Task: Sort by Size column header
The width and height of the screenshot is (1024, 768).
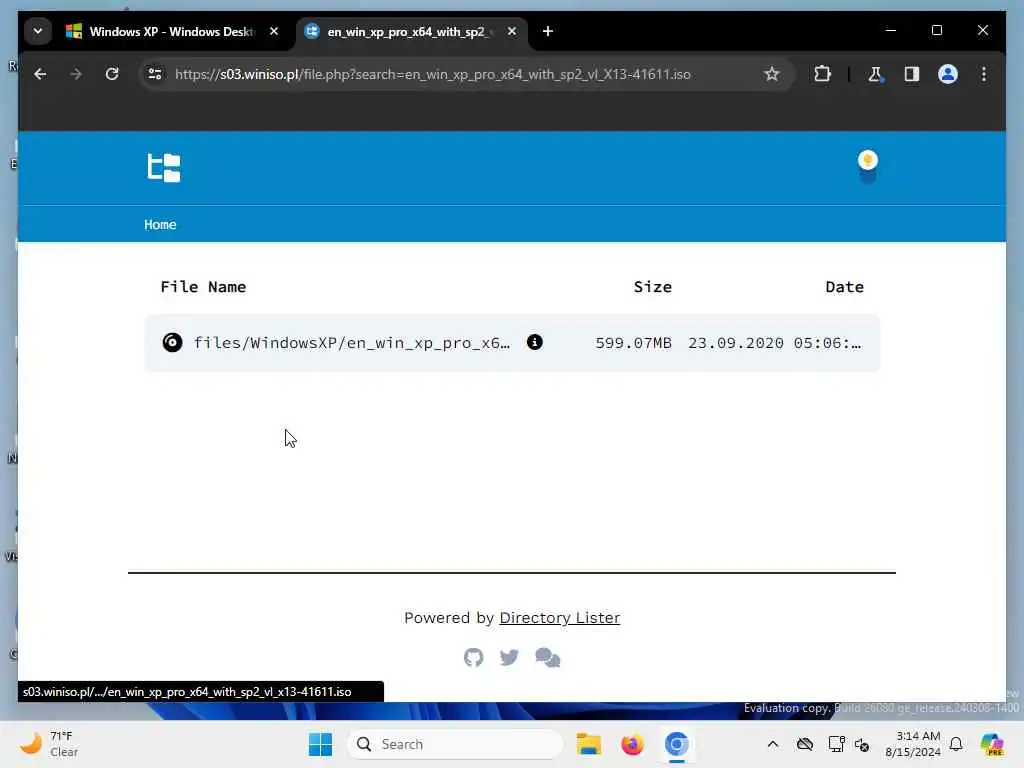Action: (x=652, y=287)
